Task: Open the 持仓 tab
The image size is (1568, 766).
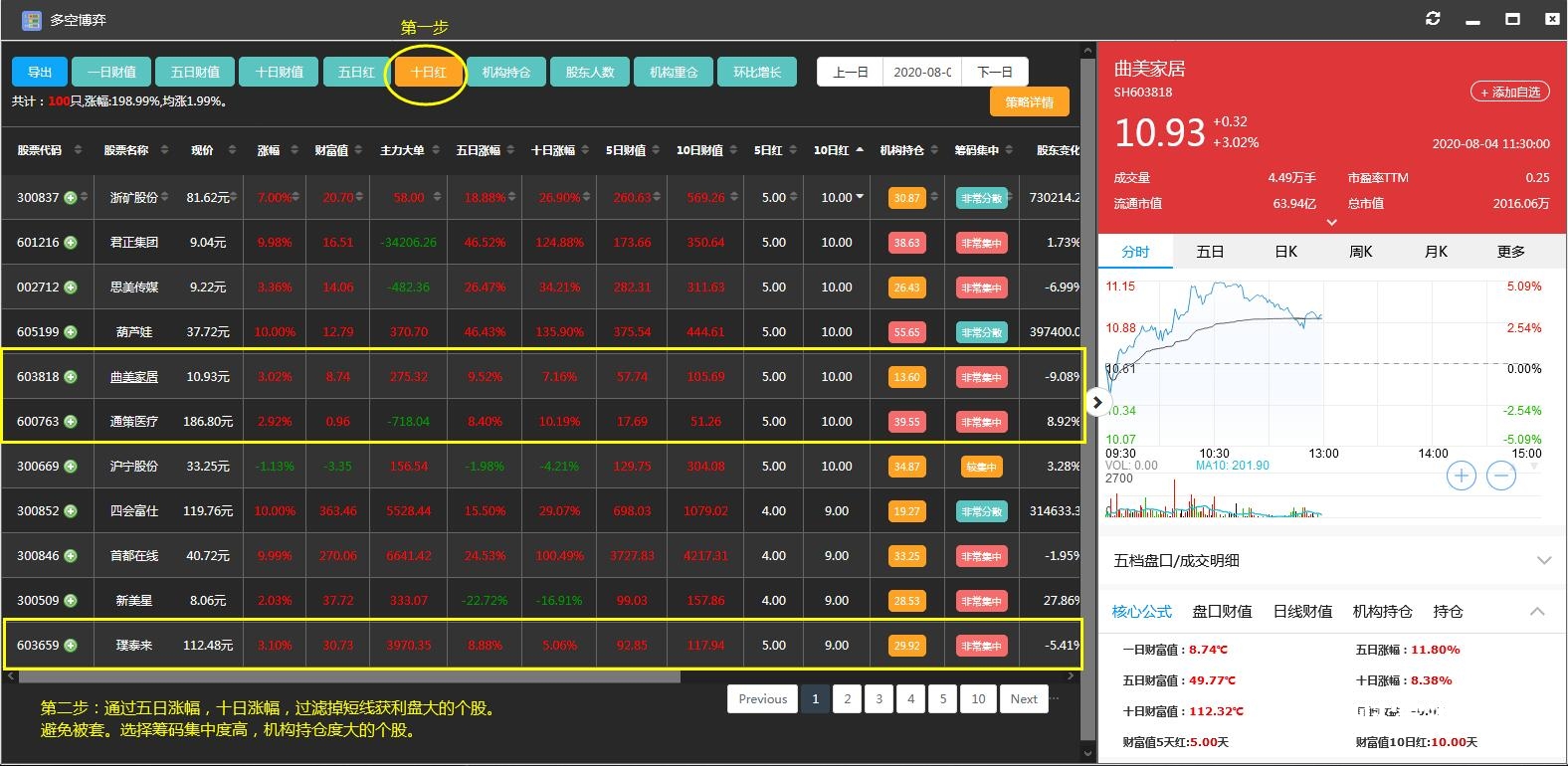Action: 1448,611
